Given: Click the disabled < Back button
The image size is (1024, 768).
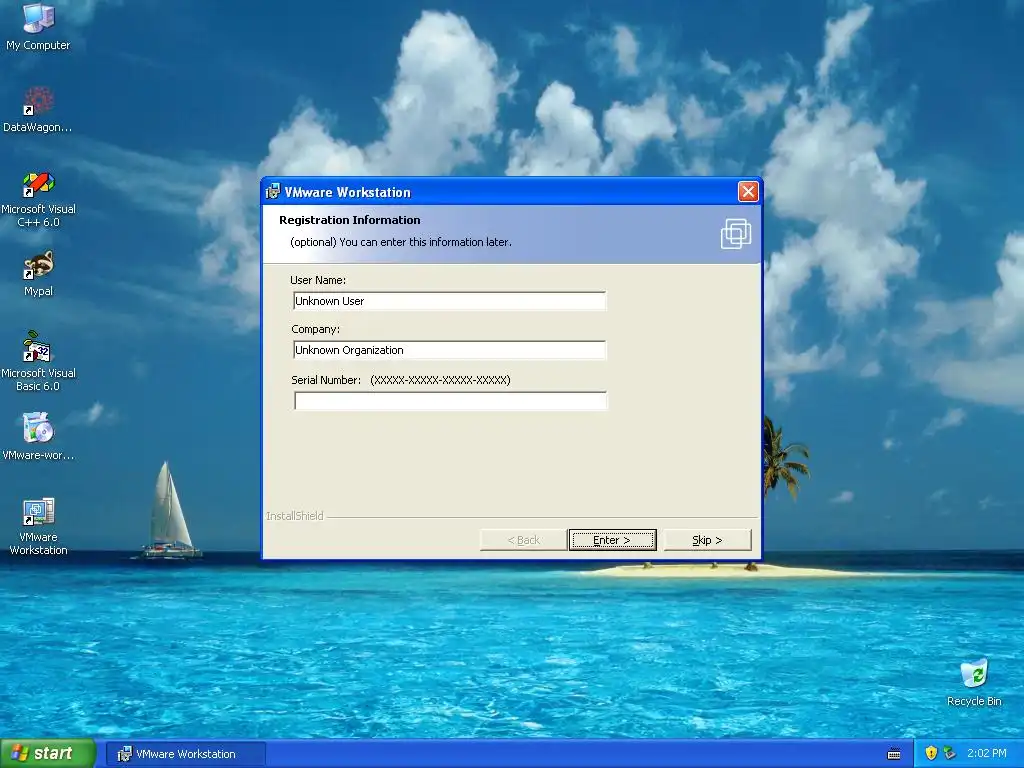Looking at the screenshot, I should pyautogui.click(x=523, y=540).
